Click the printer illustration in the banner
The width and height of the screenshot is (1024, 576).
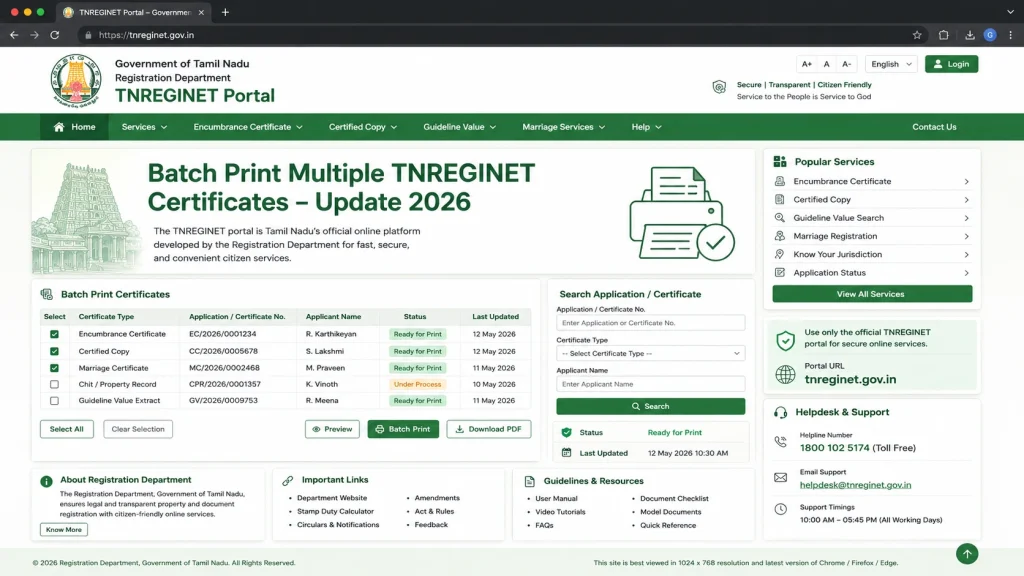(682, 213)
